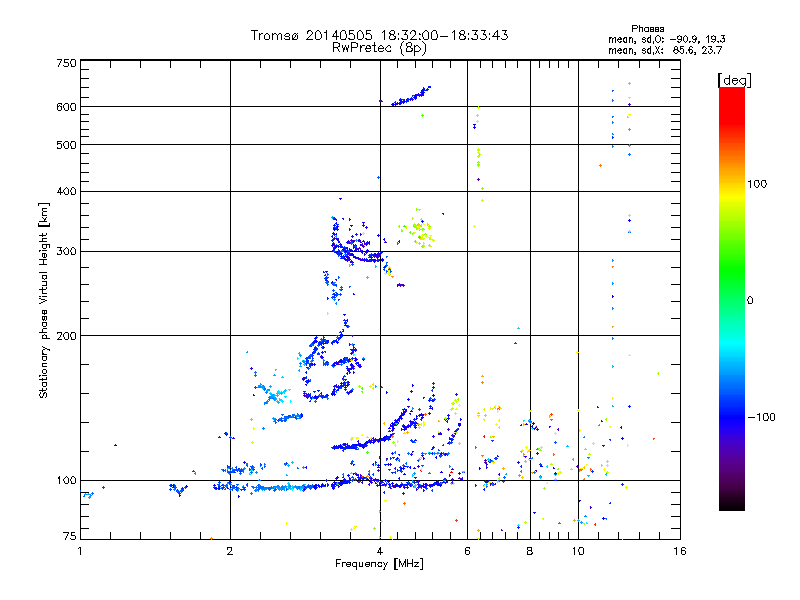Viewport: 800px width, 600px height.
Task: Click the y-axis '600' tick label
Action: pyautogui.click(x=66, y=107)
